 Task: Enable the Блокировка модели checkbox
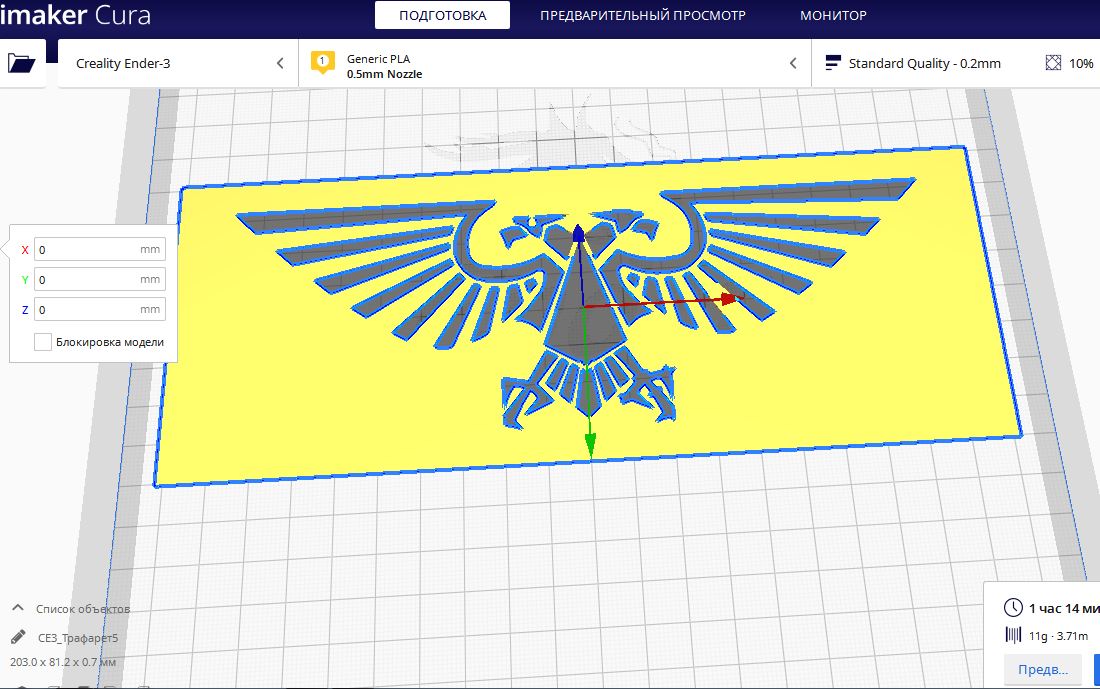pyautogui.click(x=43, y=342)
